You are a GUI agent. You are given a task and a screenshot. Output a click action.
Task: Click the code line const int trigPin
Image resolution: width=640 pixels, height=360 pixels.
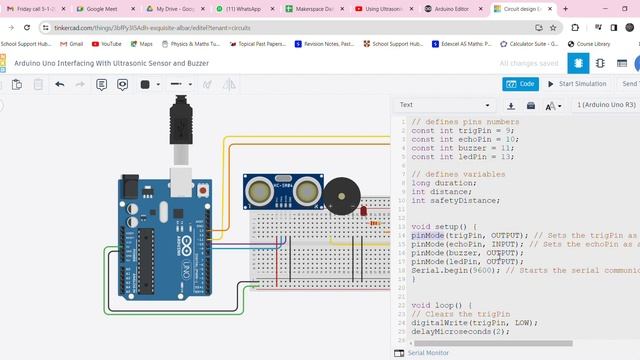click(x=462, y=131)
